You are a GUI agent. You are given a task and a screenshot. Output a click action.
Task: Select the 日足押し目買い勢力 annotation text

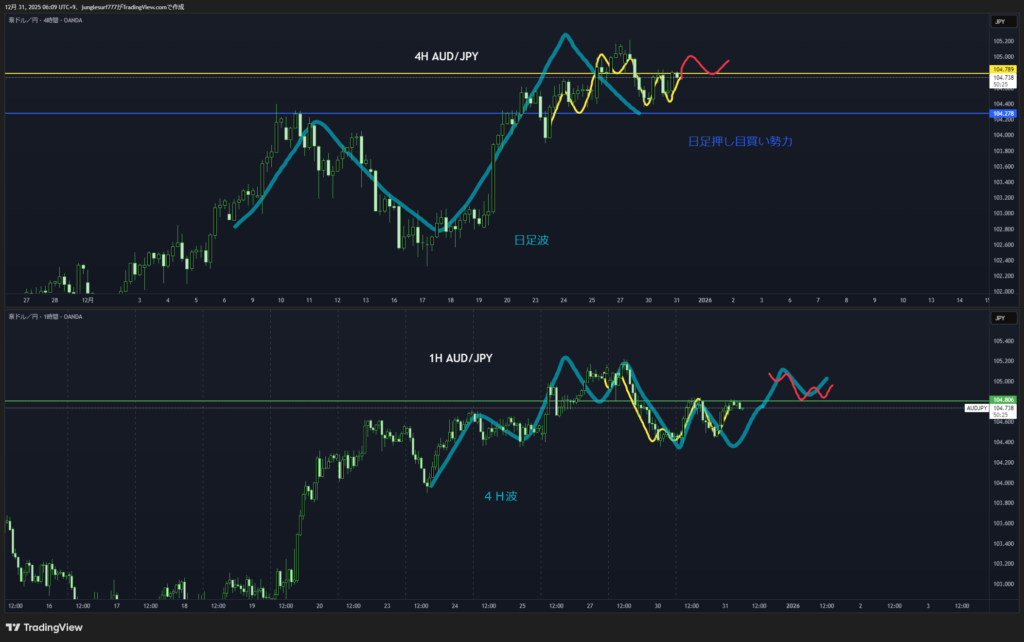pyautogui.click(x=740, y=142)
